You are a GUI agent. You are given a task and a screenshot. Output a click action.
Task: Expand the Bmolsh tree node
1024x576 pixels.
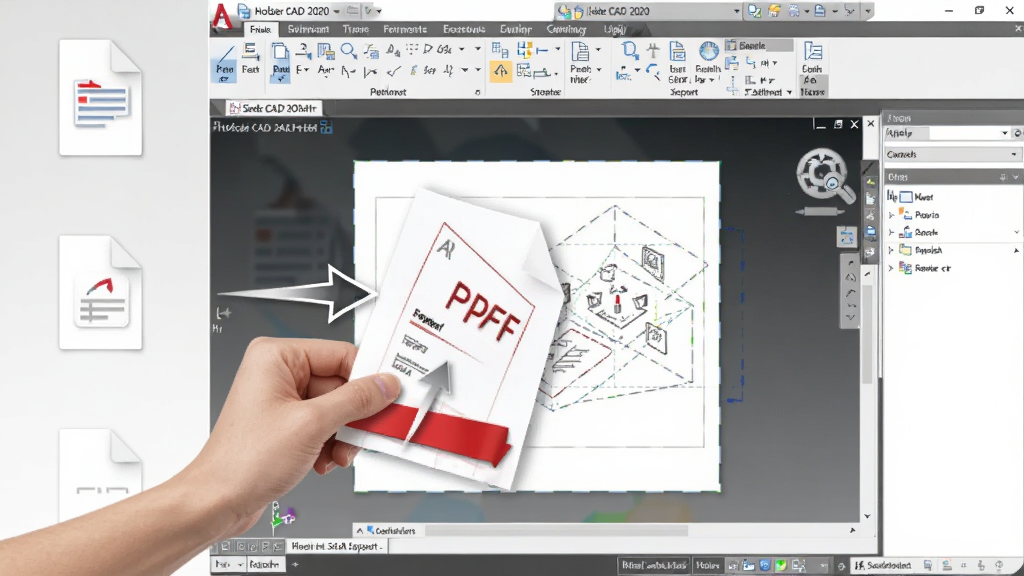pyautogui.click(x=891, y=250)
